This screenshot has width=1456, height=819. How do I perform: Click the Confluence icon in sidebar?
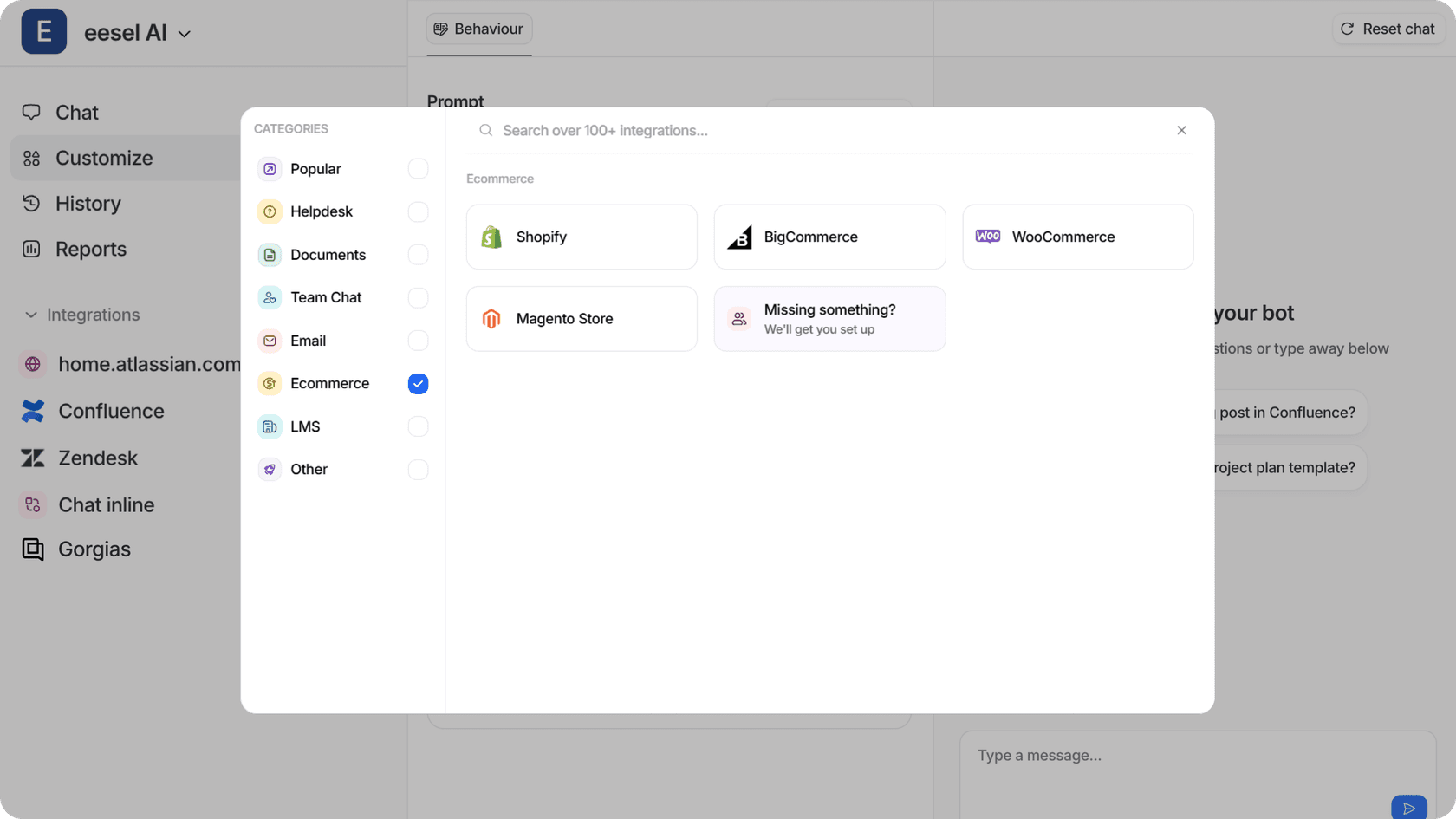pos(33,411)
